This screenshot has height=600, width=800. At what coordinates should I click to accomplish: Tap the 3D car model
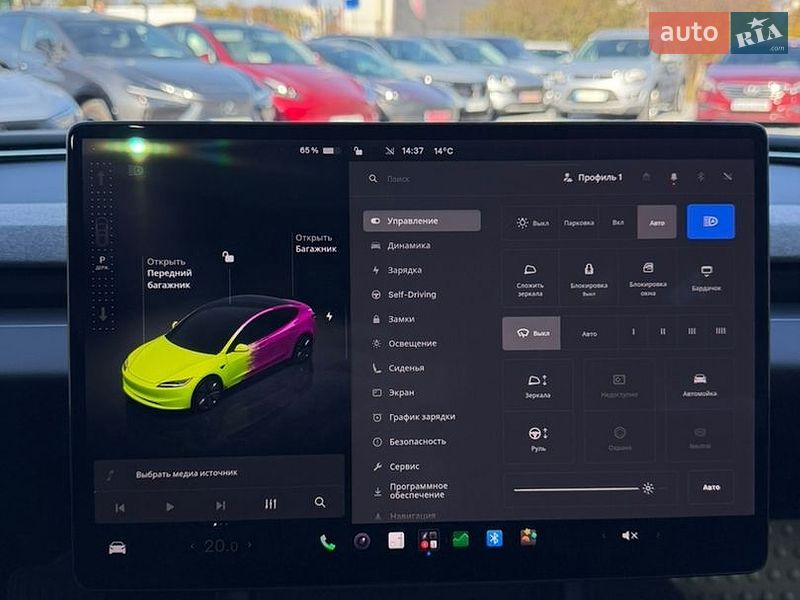click(x=218, y=355)
